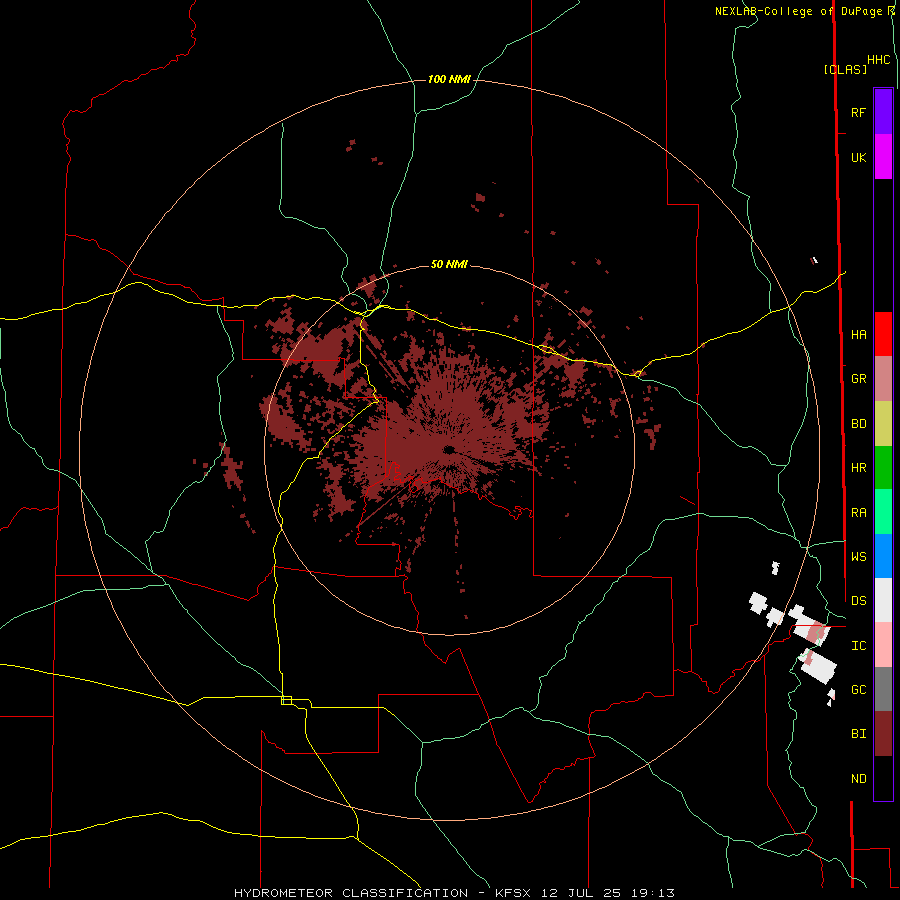Click the "BI" legend label
This screenshot has width=900, height=900.
858,734
